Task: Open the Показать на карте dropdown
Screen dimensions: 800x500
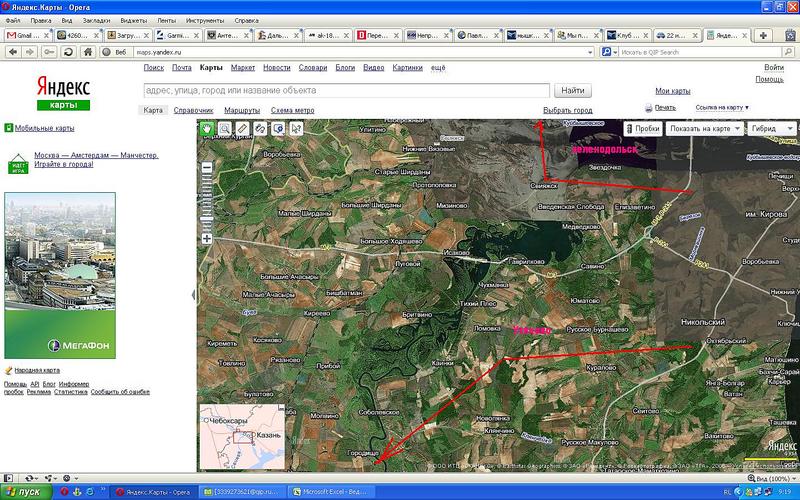Action: (x=704, y=129)
